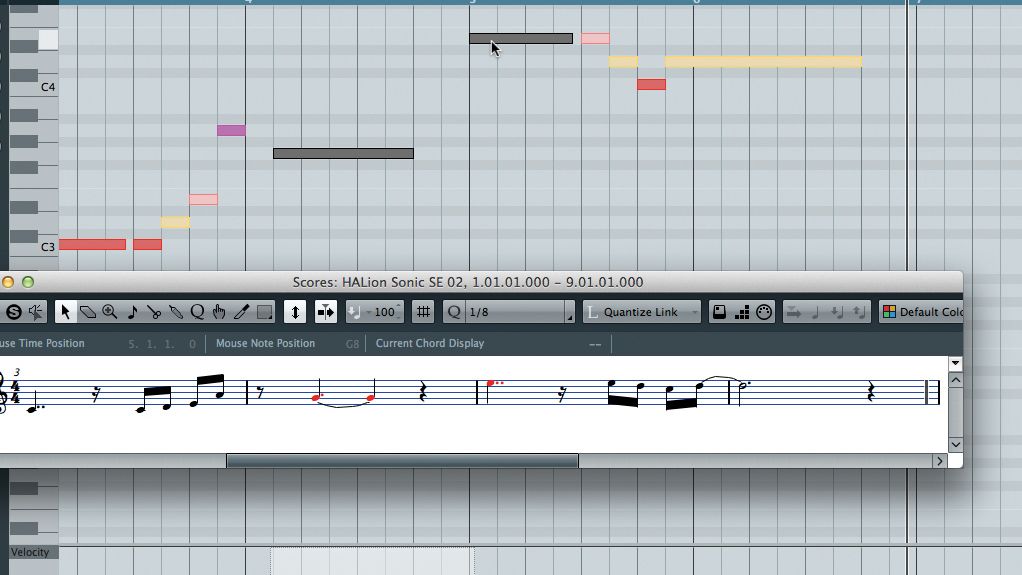
Task: Select the Object Selection arrow tool
Action: click(x=65, y=312)
